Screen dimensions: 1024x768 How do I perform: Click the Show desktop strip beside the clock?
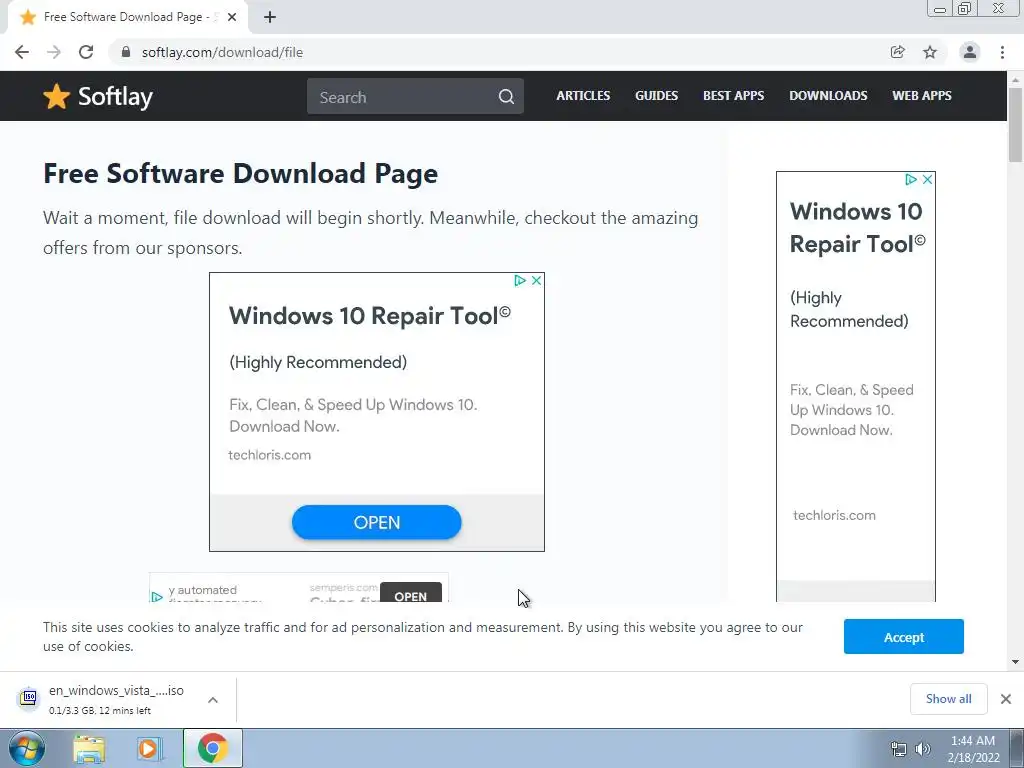pyautogui.click(x=1016, y=749)
